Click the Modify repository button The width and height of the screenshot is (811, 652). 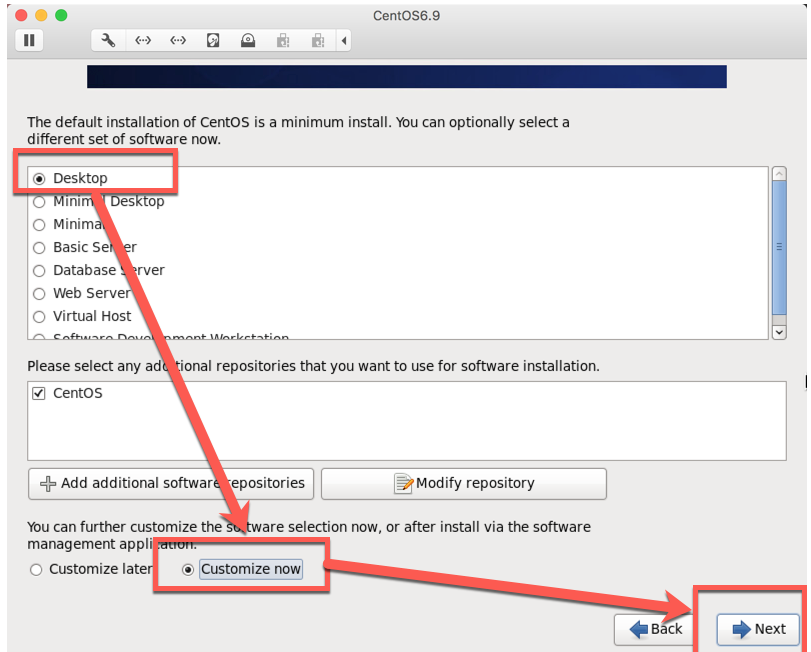pos(464,483)
